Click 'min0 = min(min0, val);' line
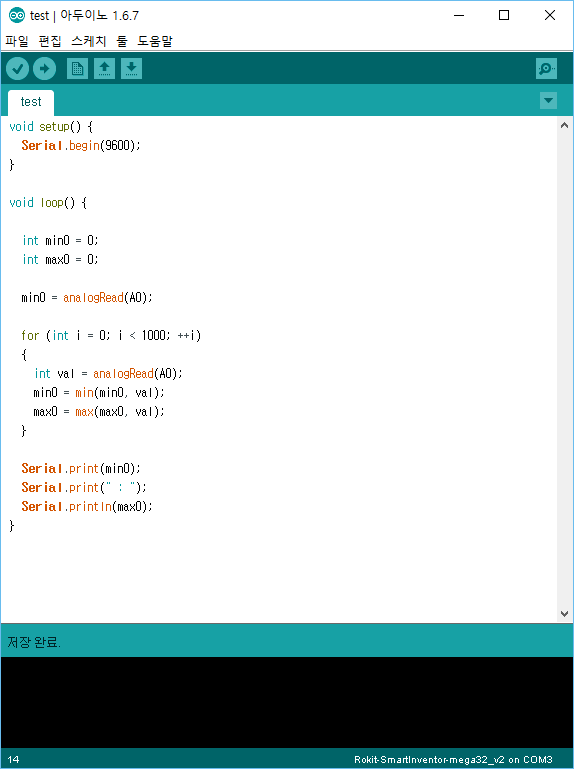This screenshot has width=574, height=769. pos(99,393)
